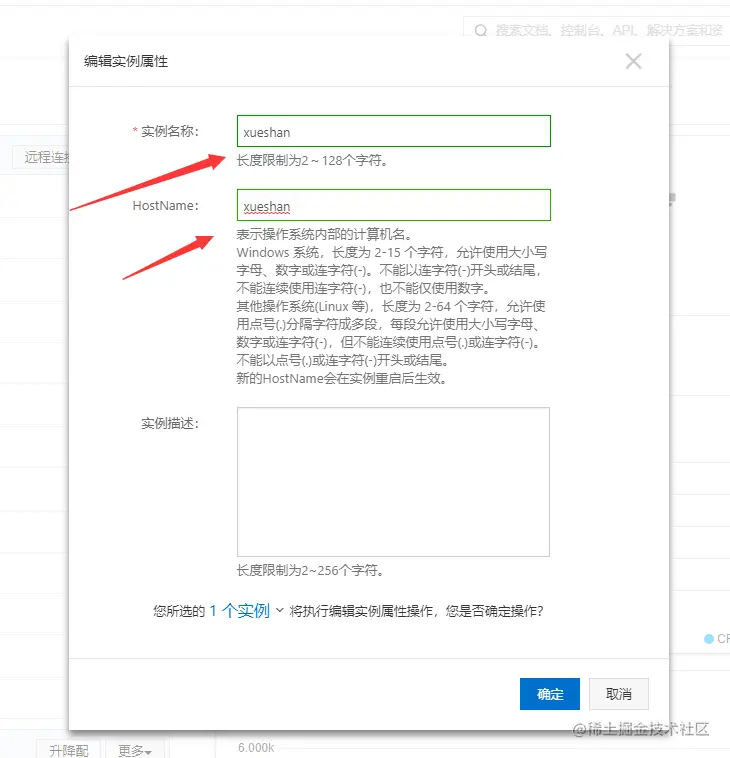Screen dimensions: 730x758
Task: Click the 远程连接 button behind the dialog
Action: tap(41, 157)
